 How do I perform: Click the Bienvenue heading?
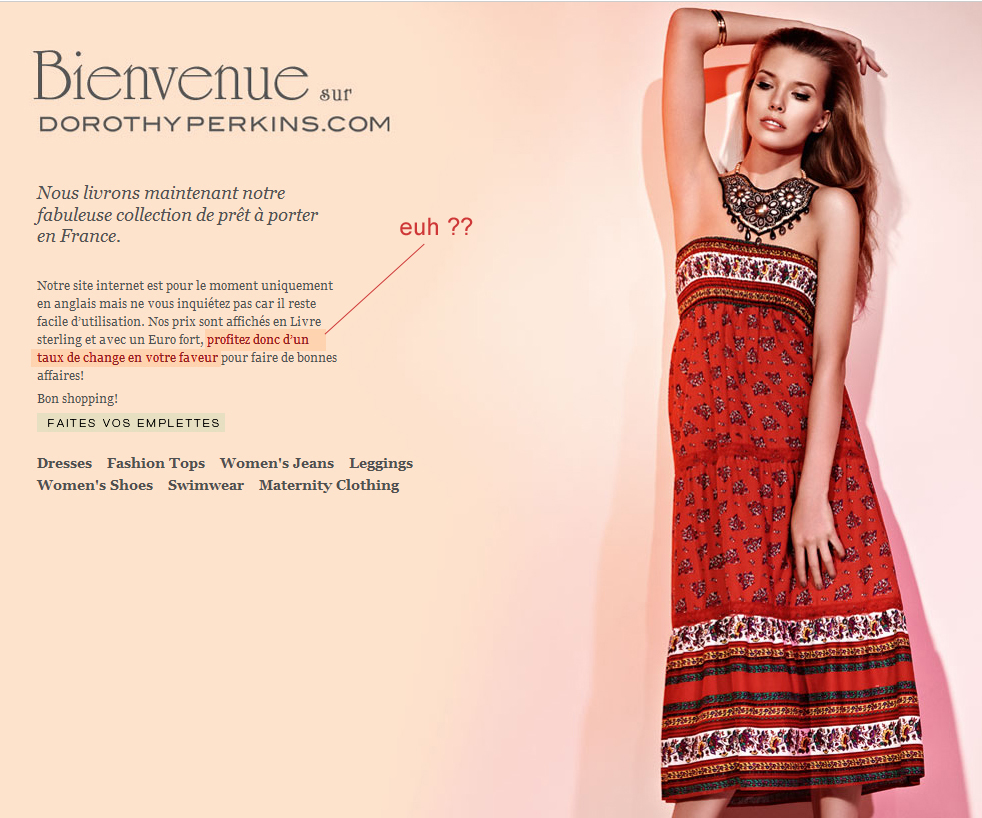(x=171, y=76)
